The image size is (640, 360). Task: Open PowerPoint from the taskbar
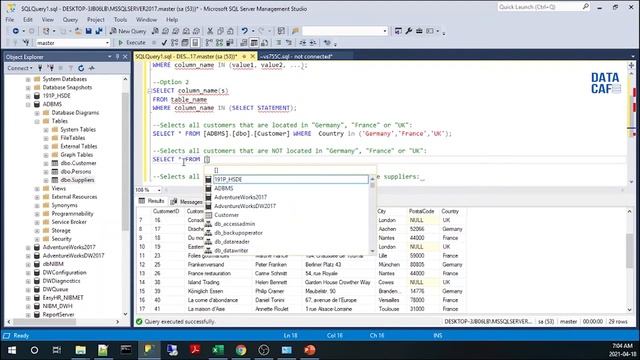pyautogui.click(x=309, y=350)
